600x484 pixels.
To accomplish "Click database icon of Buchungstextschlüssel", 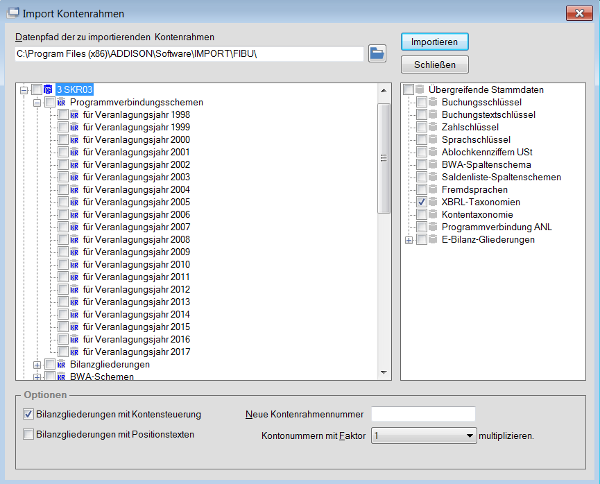I will point(433,115).
